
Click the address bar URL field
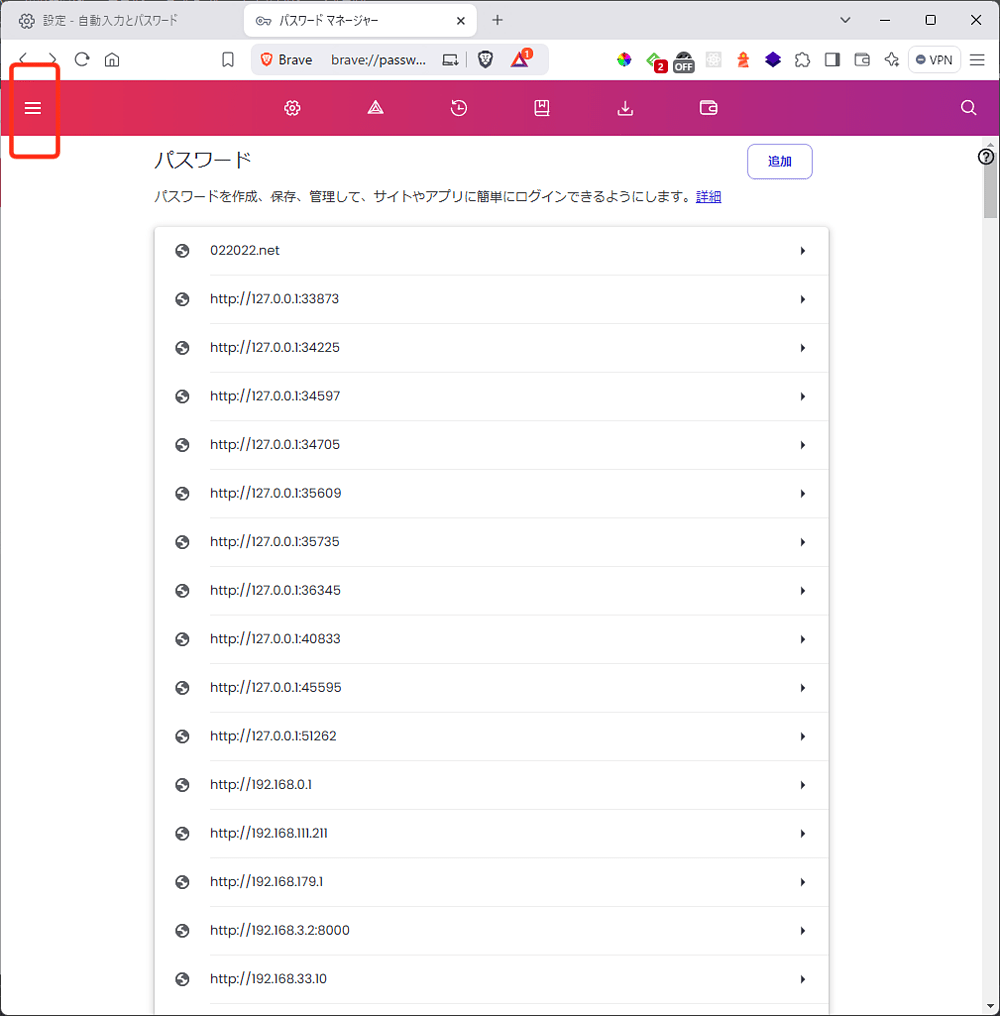[378, 60]
